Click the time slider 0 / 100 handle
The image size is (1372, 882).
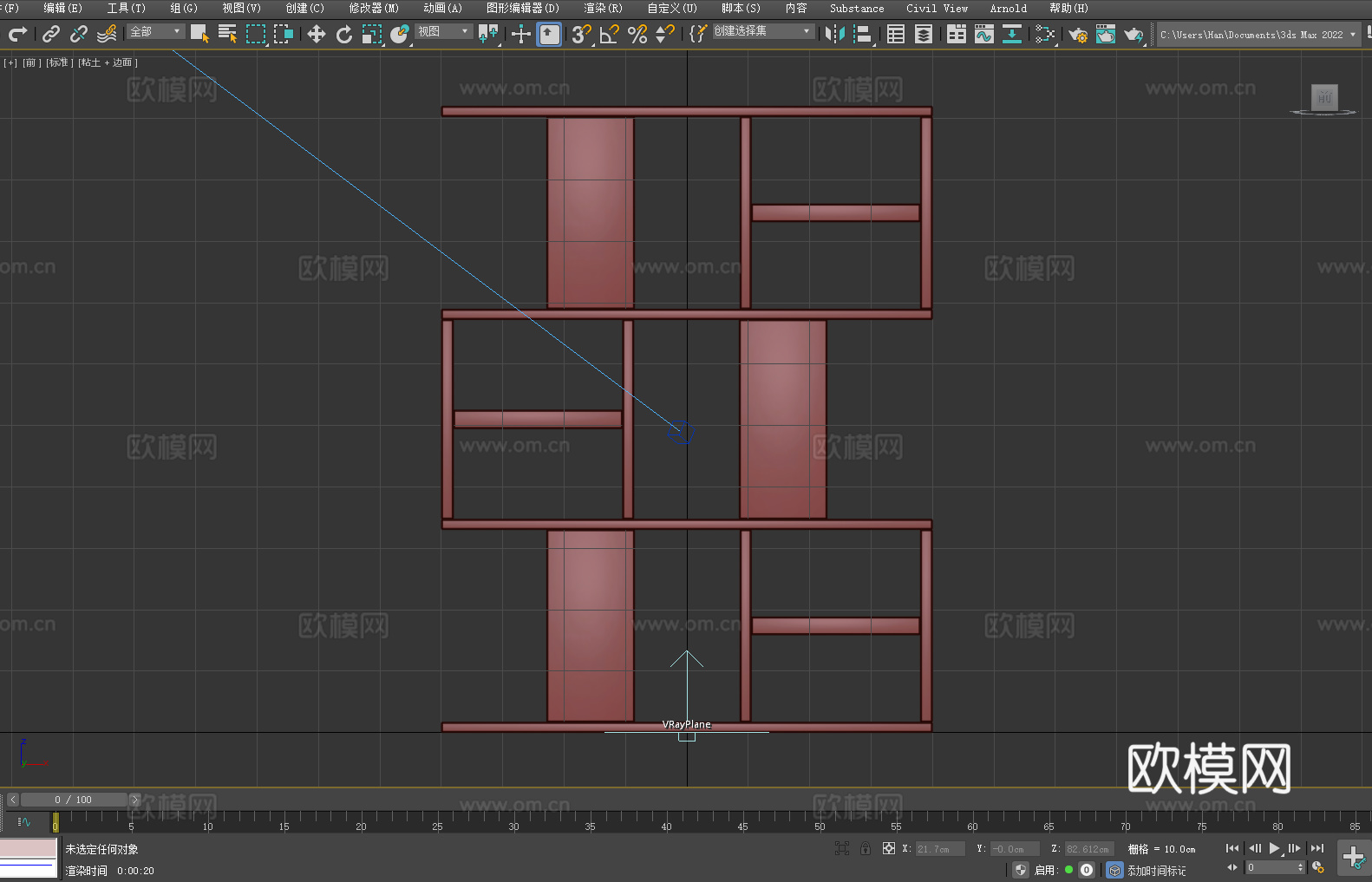point(74,800)
